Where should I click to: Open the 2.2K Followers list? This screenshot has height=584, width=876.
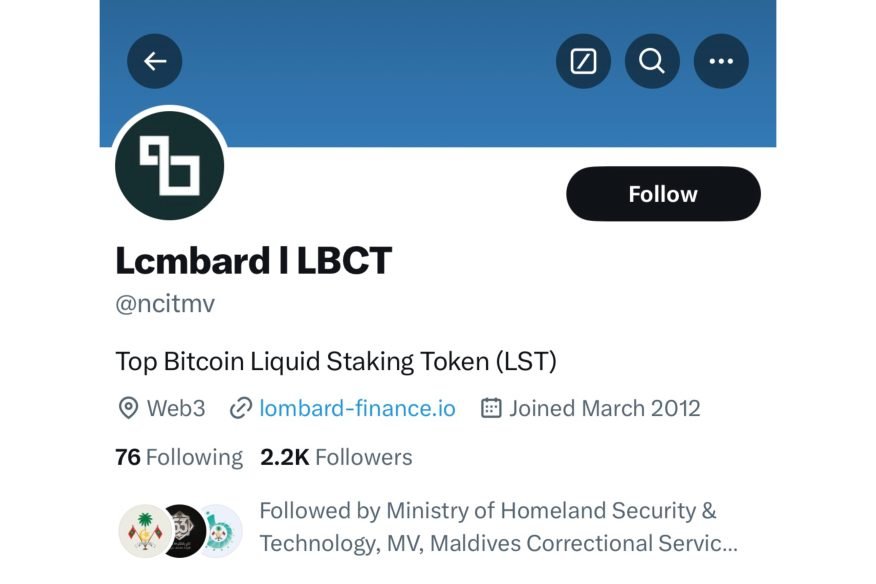click(x=336, y=457)
